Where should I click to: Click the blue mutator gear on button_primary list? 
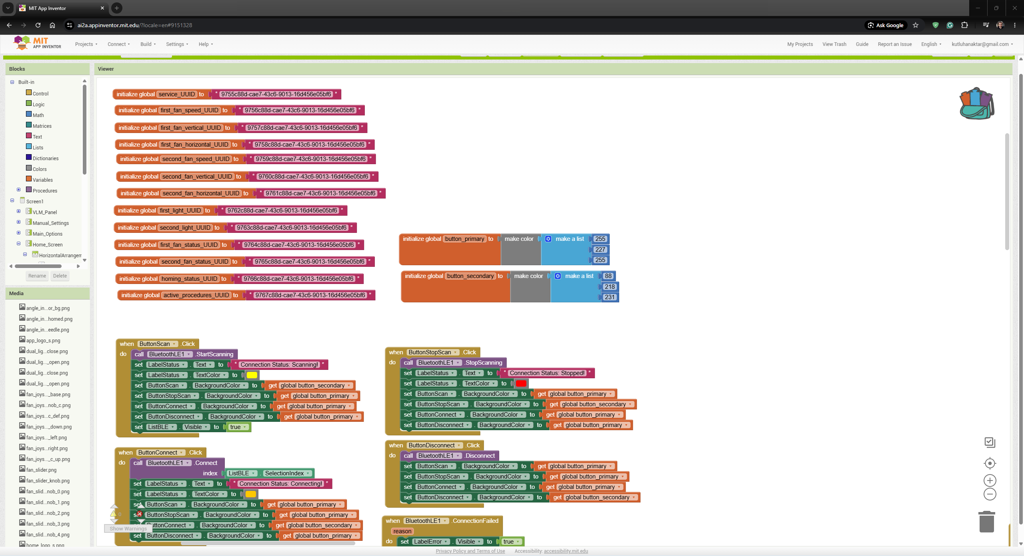tap(548, 239)
